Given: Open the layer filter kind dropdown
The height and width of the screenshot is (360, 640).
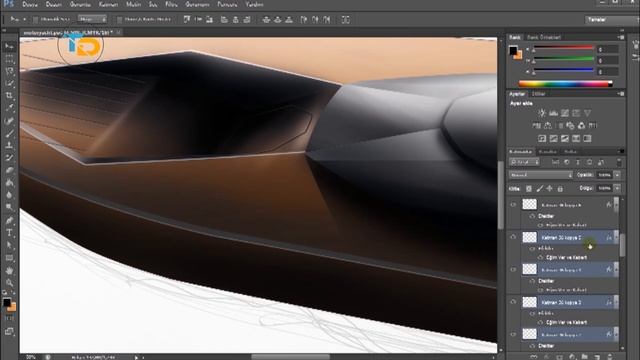Looking at the screenshot, I should (x=524, y=162).
